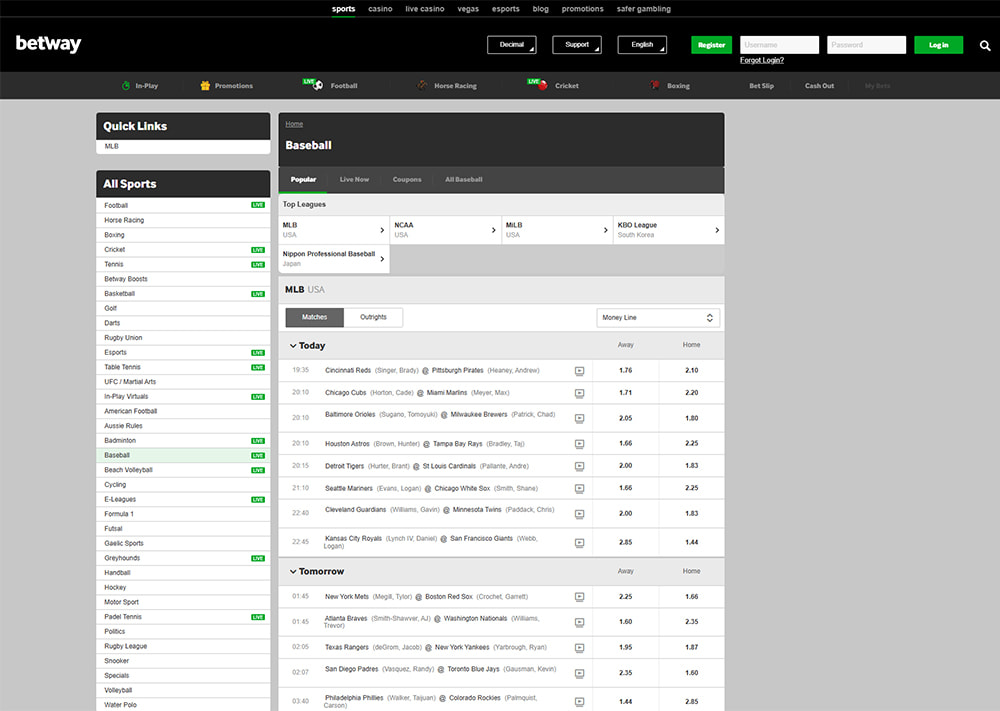Screen dimensions: 1000x711
Task: Collapse the Today matches section
Action: (x=307, y=346)
